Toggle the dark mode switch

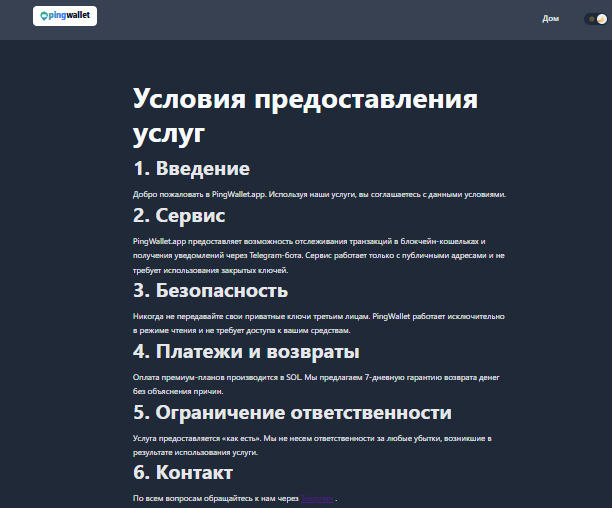pos(596,19)
